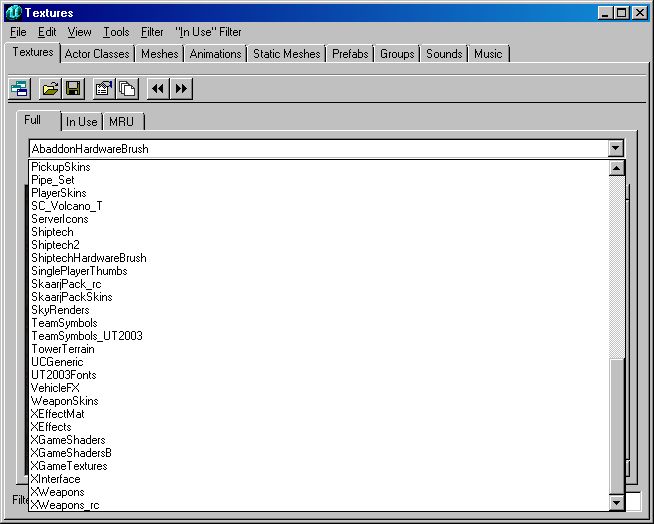Switch to the Actor Classes tab
Screen dimensions: 654x524
[x=97, y=54]
